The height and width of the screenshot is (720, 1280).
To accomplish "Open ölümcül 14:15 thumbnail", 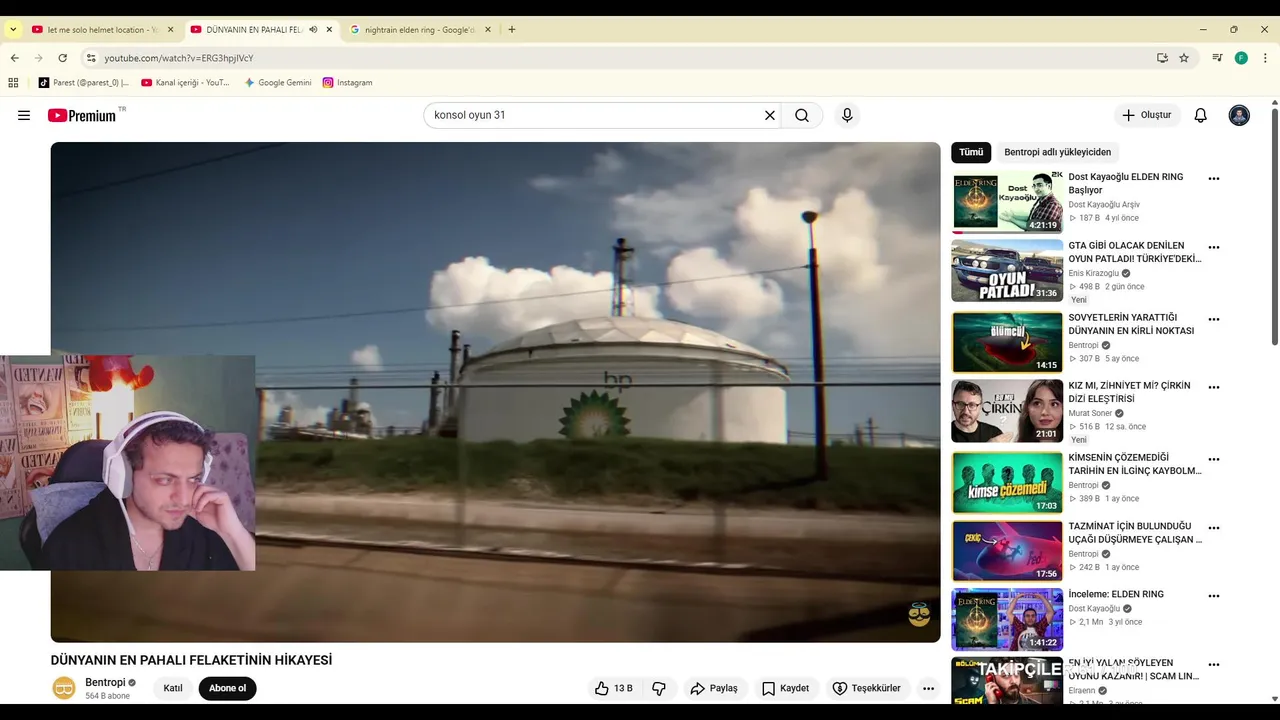I will [x=1007, y=342].
